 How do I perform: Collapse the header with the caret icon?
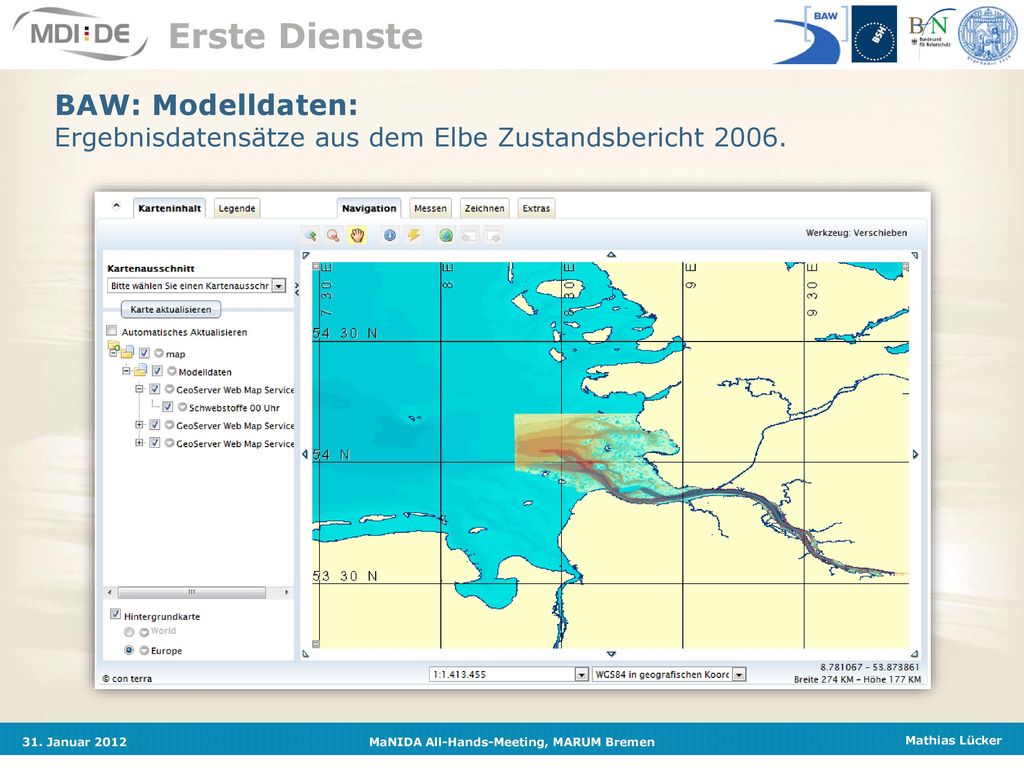point(116,206)
